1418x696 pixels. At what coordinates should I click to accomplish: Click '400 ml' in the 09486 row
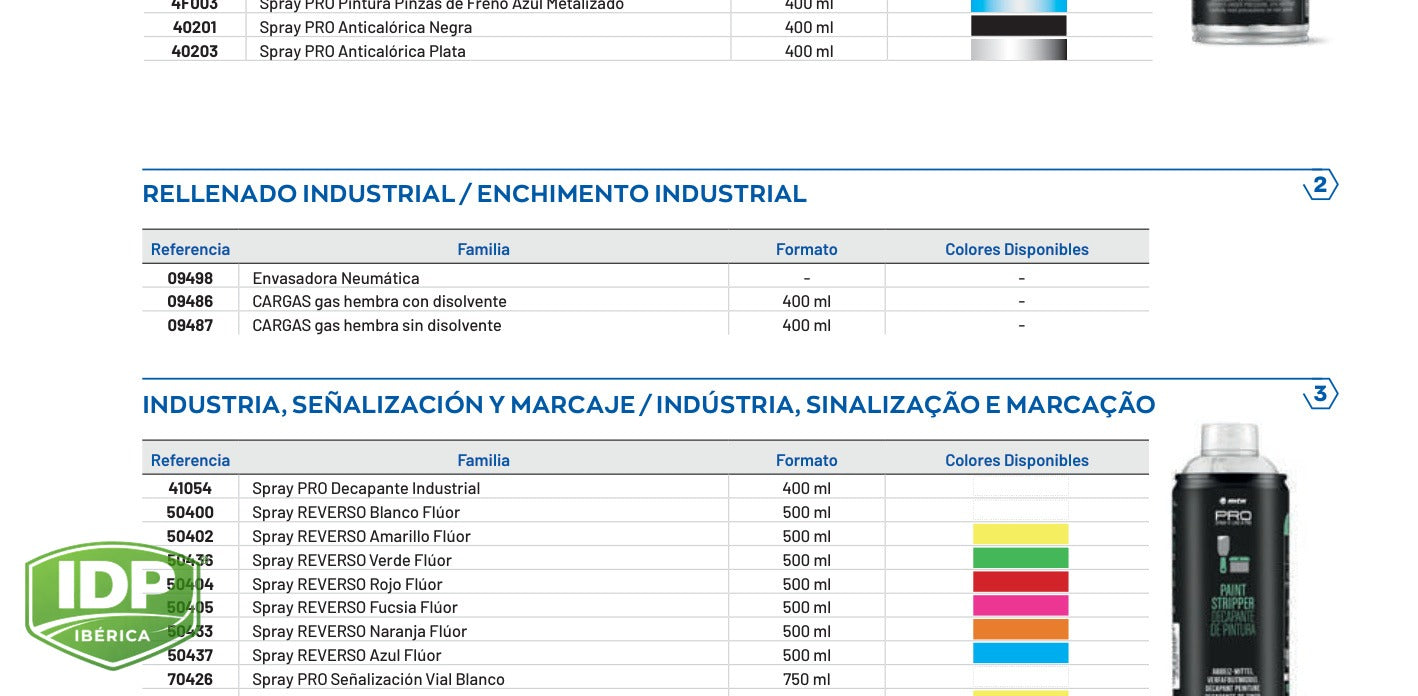point(806,301)
